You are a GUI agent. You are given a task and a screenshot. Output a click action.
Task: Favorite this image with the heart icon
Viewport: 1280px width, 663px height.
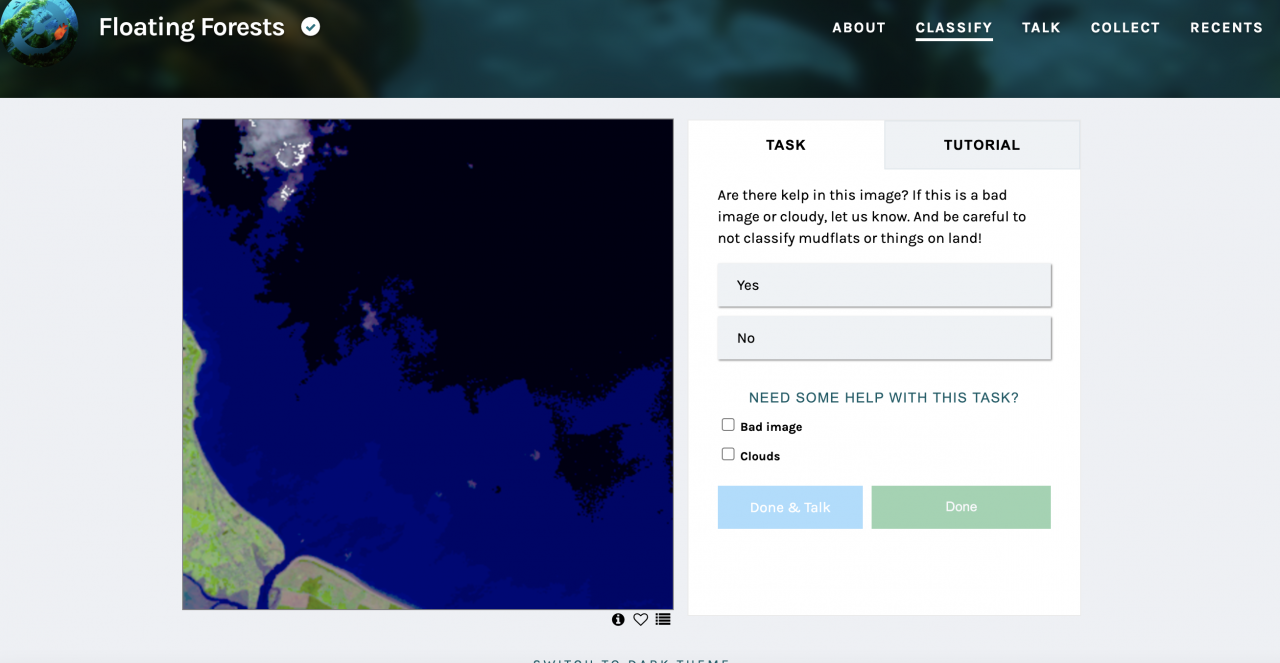coord(641,620)
